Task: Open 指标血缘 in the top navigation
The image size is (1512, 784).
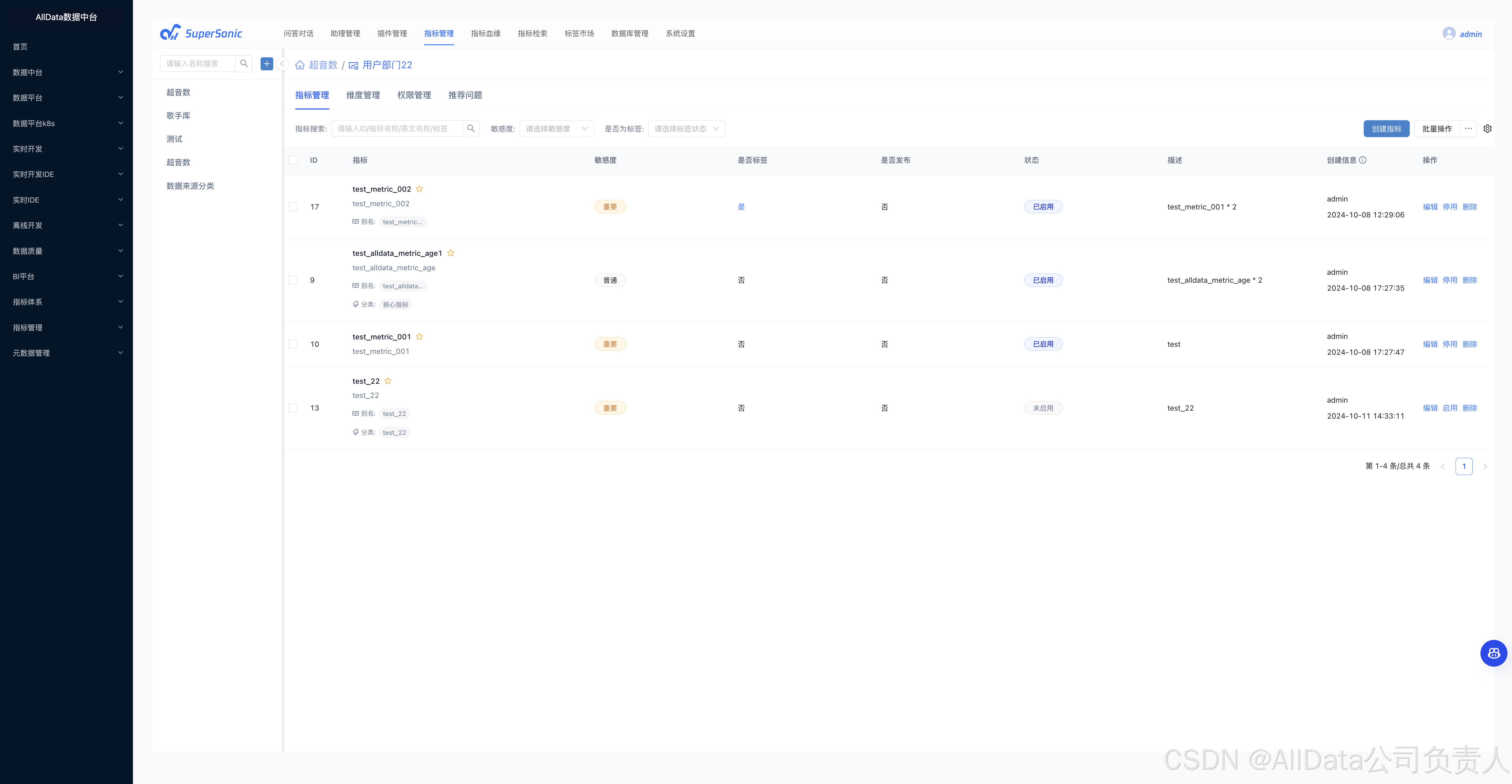Action: [x=485, y=33]
